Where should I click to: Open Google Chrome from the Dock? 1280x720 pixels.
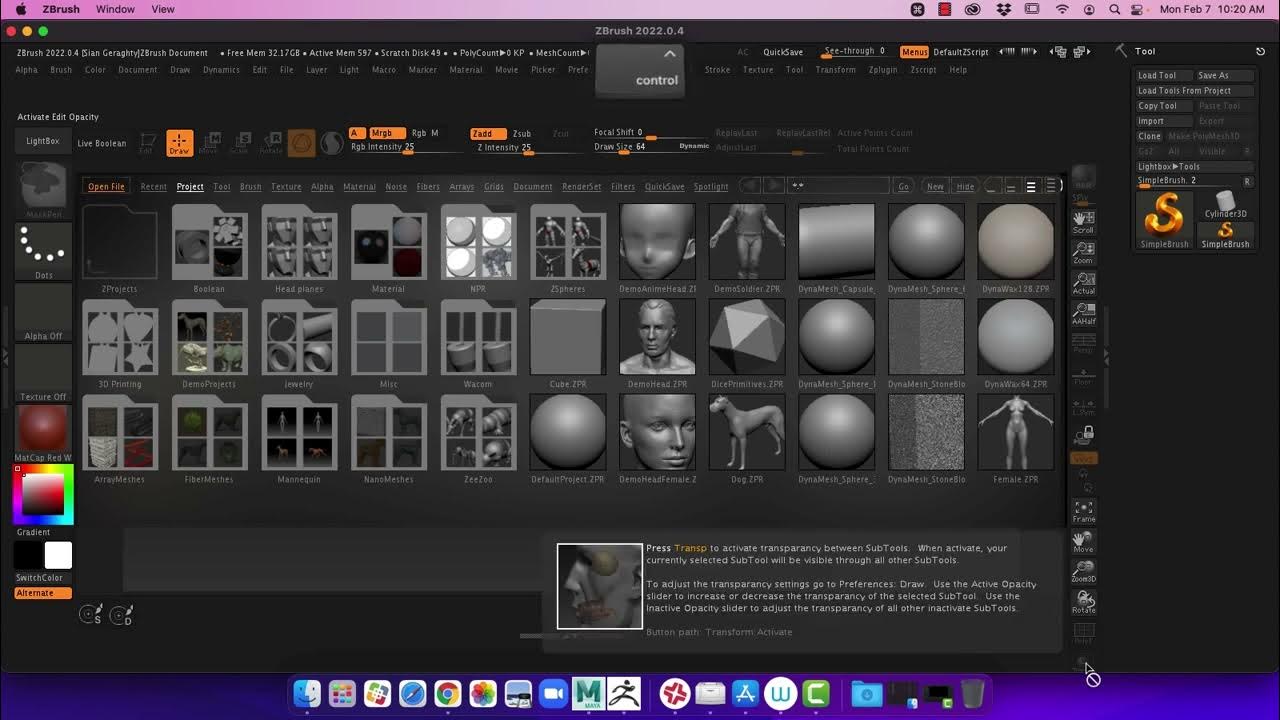tap(447, 693)
